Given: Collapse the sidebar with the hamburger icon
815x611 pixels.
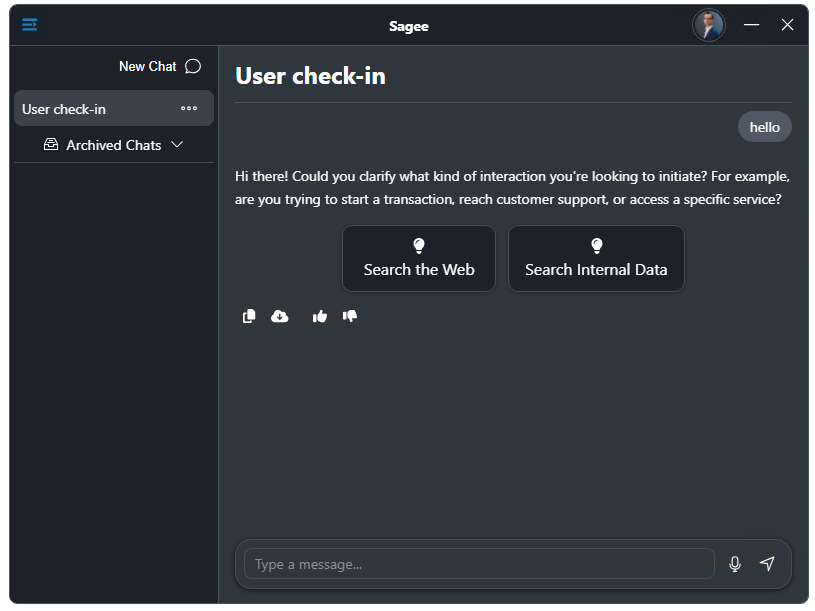Looking at the screenshot, I should coord(30,24).
